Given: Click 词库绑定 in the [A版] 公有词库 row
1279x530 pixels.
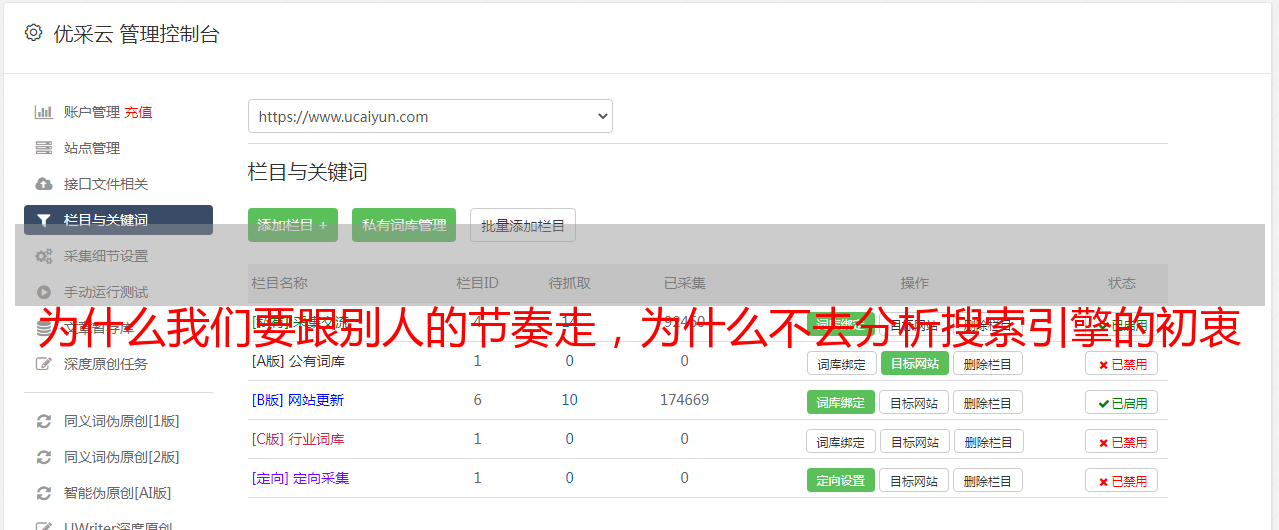Looking at the screenshot, I should tap(841, 363).
